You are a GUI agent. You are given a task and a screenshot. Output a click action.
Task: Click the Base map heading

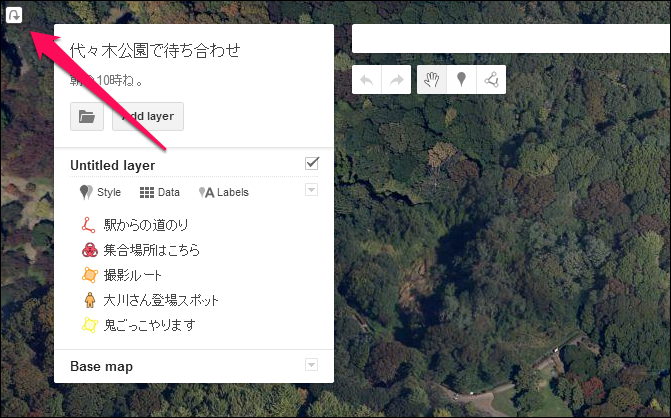(101, 367)
